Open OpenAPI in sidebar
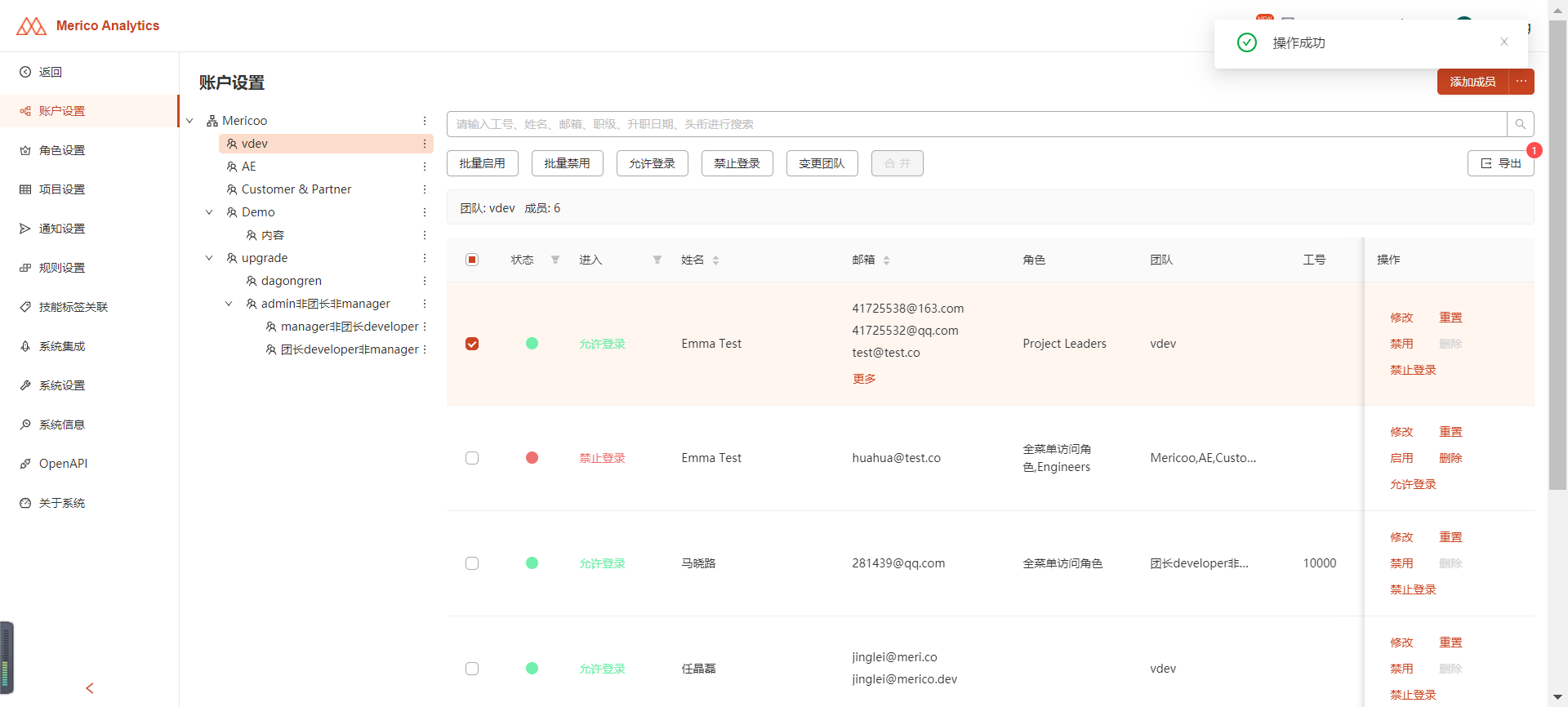Viewport: 1568px width, 707px height. click(89, 464)
